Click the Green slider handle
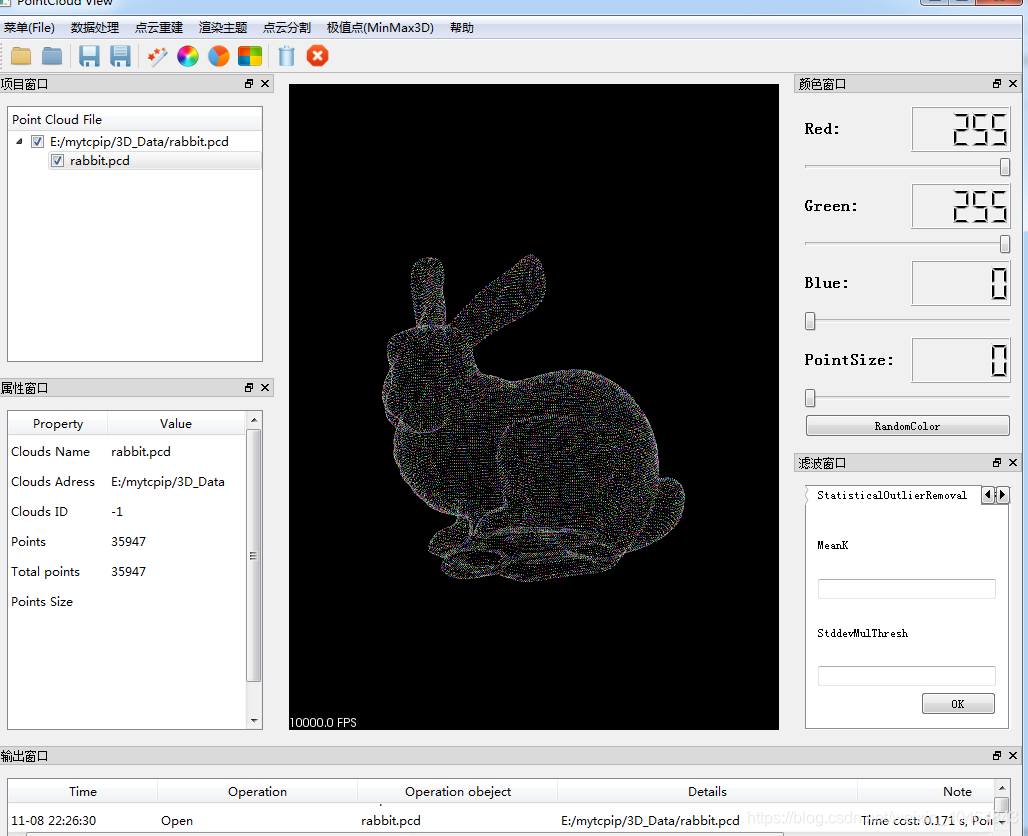The height and width of the screenshot is (836, 1028). click(x=1004, y=245)
